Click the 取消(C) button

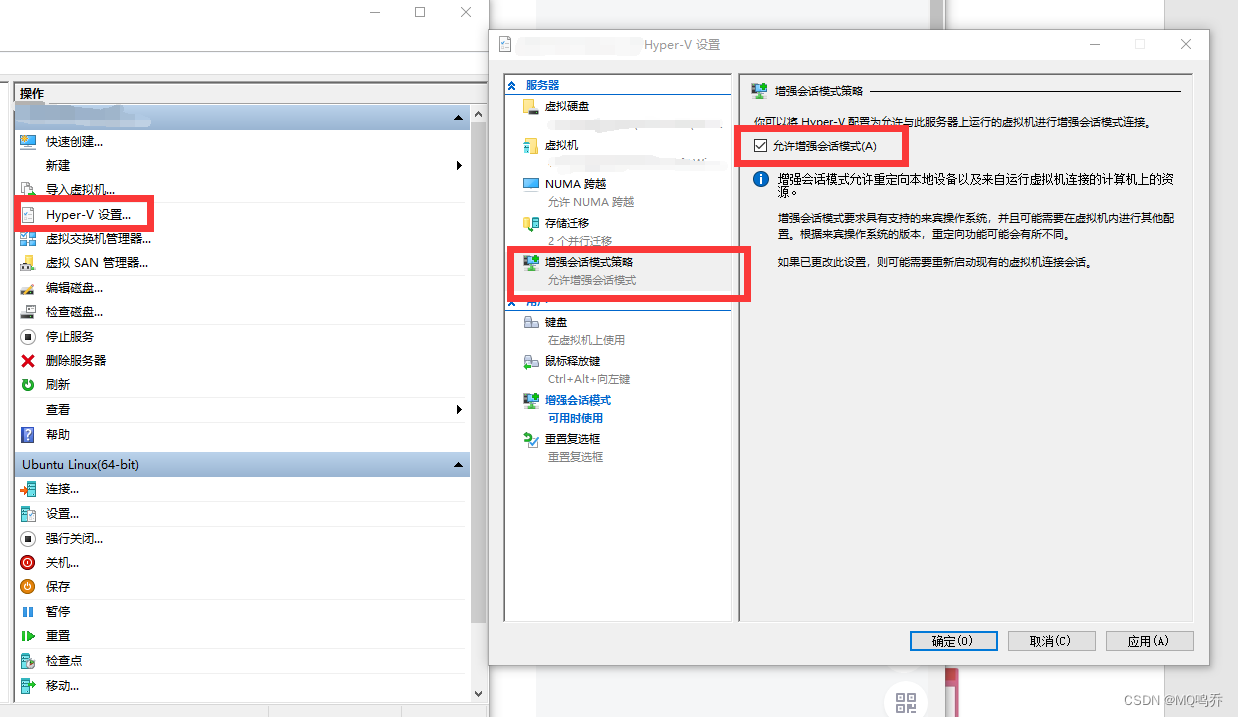click(x=1051, y=641)
